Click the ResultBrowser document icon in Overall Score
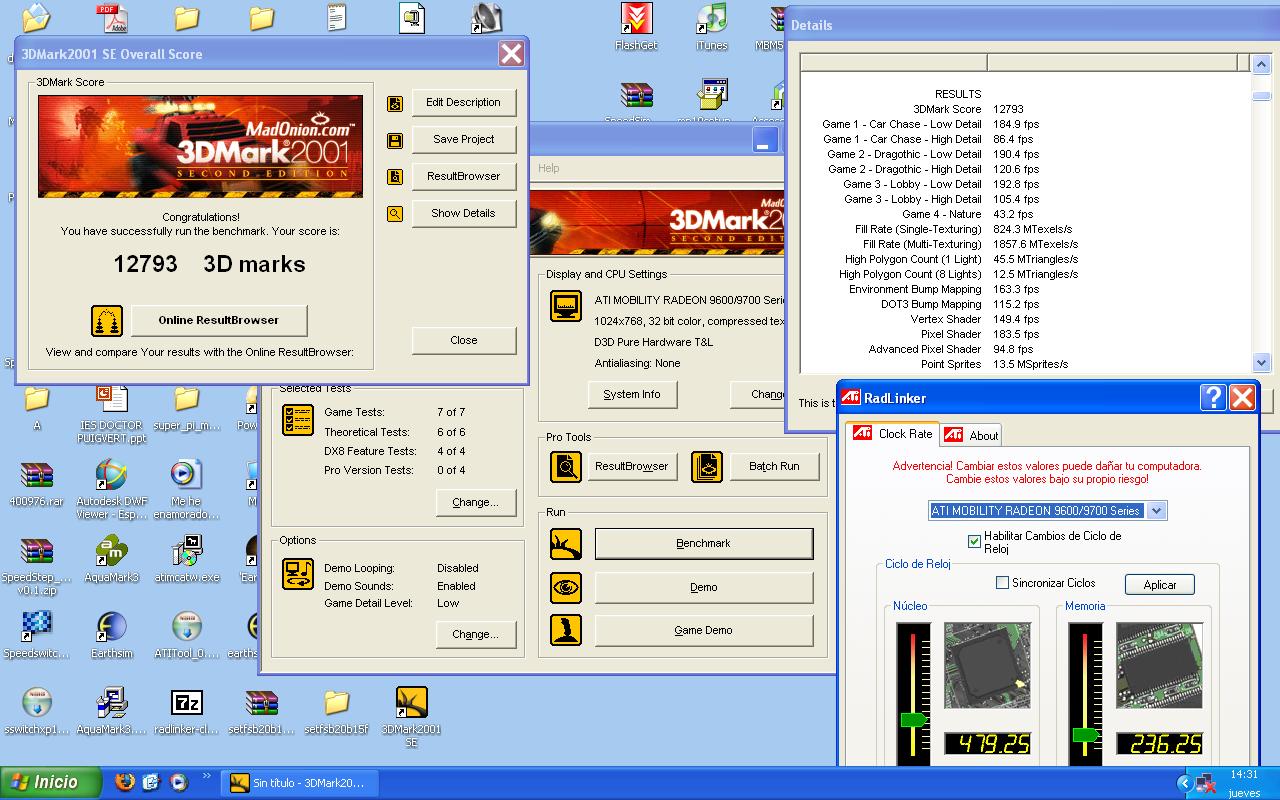The image size is (1280, 800). point(395,177)
